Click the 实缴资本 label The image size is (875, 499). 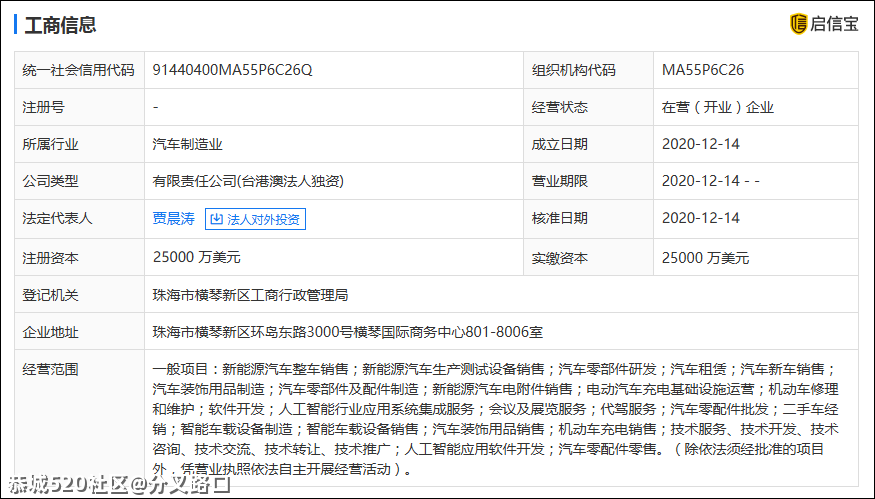pos(560,258)
